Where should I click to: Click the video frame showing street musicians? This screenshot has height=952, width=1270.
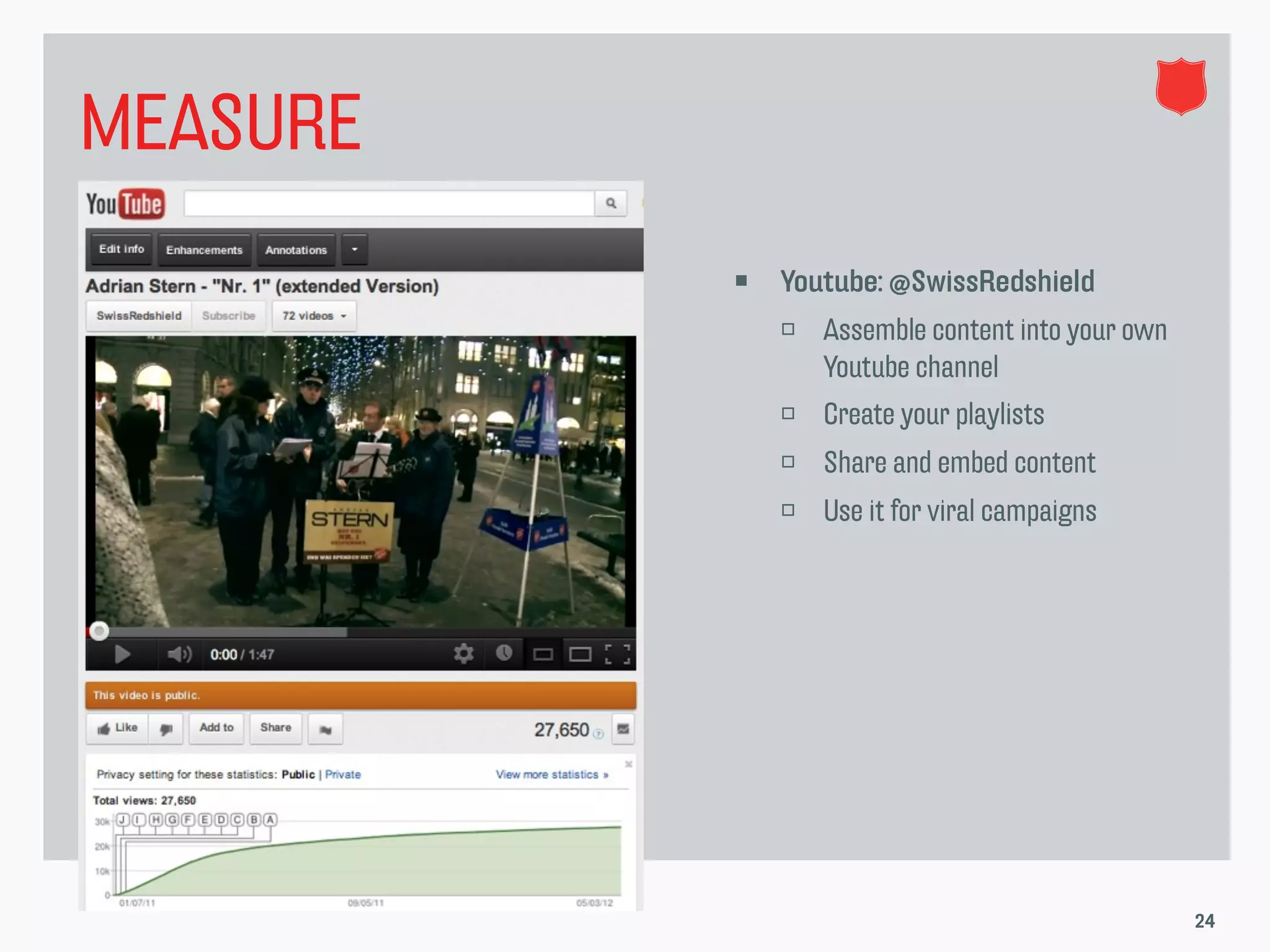pyautogui.click(x=361, y=482)
